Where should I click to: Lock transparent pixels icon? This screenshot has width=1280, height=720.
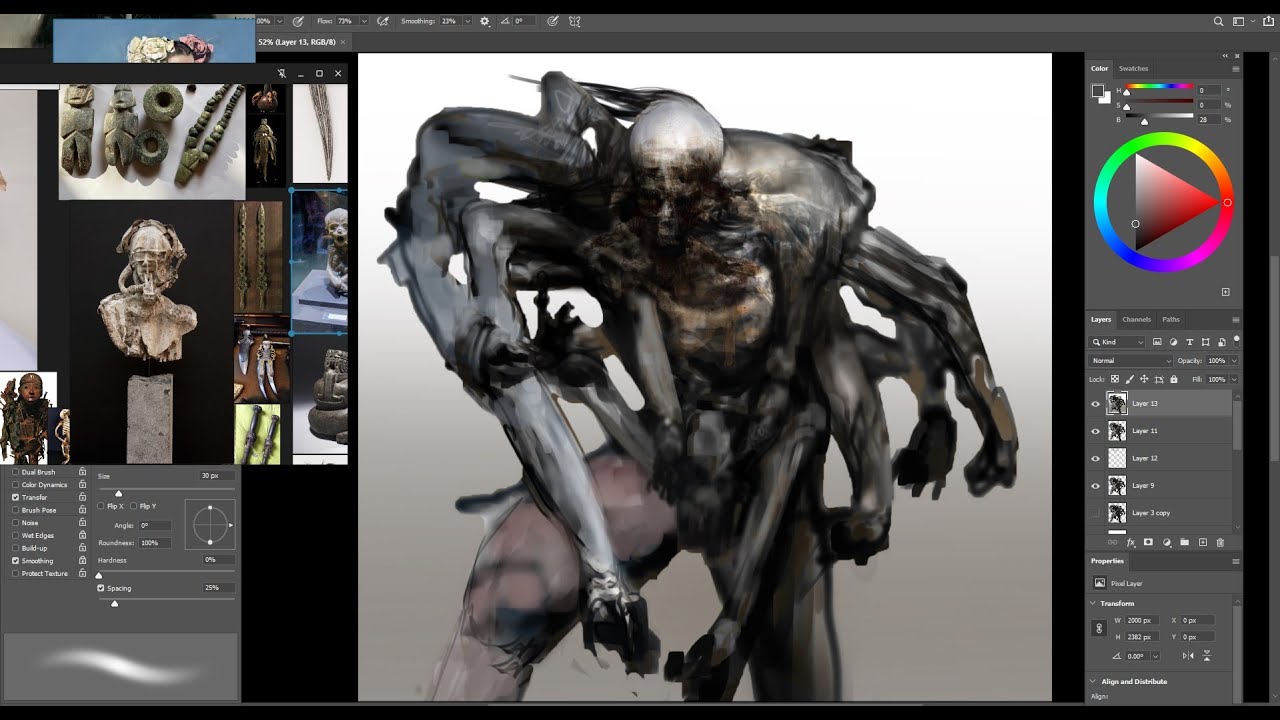pos(1115,379)
